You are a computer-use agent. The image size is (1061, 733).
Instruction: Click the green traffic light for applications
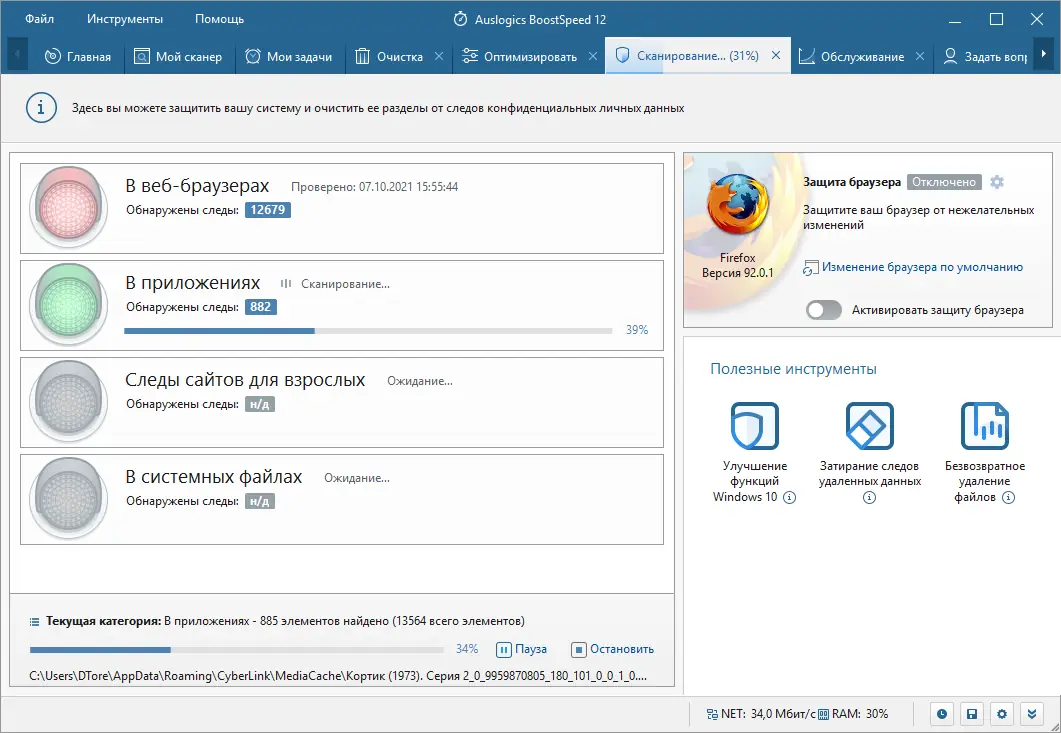tap(68, 305)
